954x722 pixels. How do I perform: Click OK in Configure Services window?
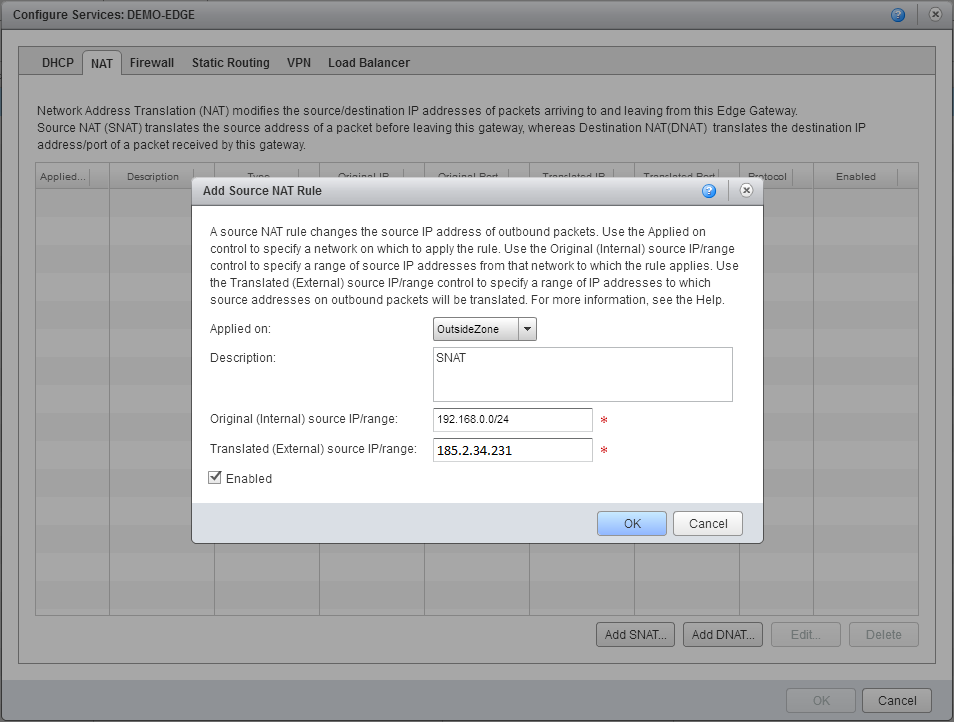point(821,701)
